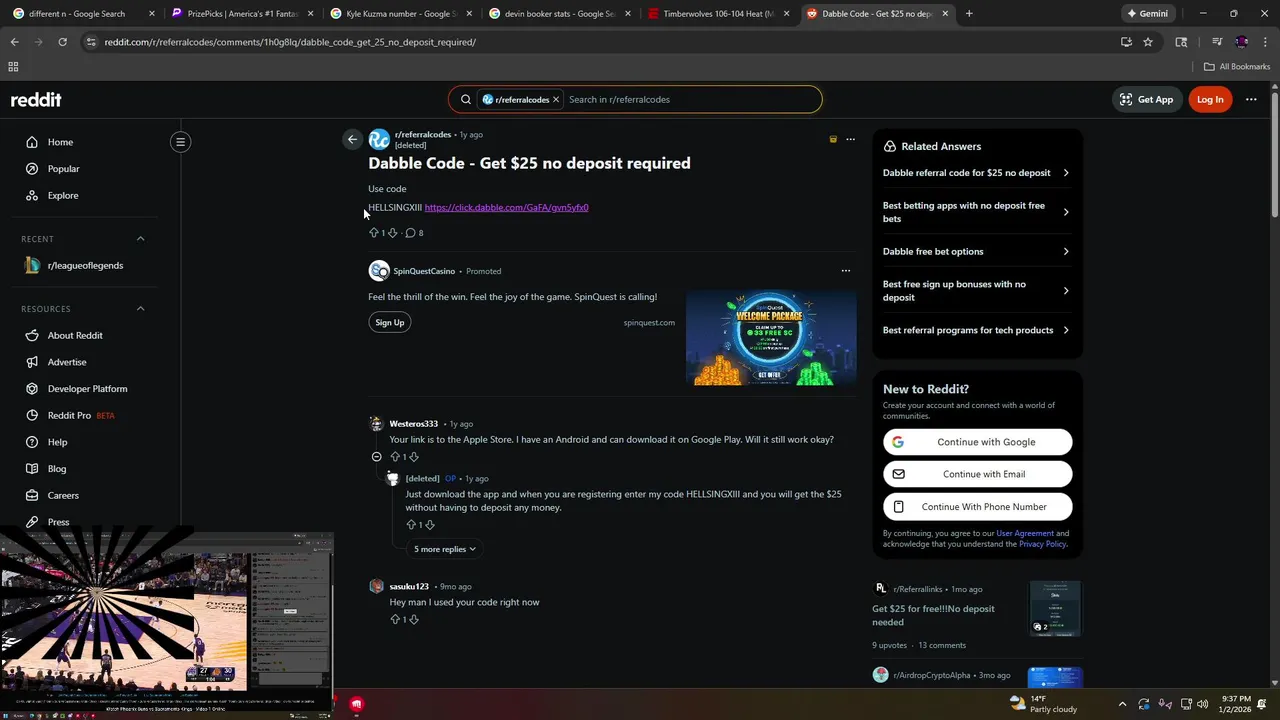
Task: Open a new browser tab
Action: pos(969,14)
